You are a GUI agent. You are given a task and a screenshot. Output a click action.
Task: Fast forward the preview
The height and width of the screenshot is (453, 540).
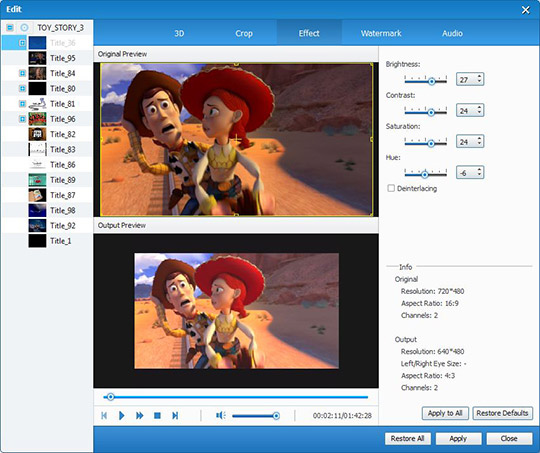coord(139,415)
